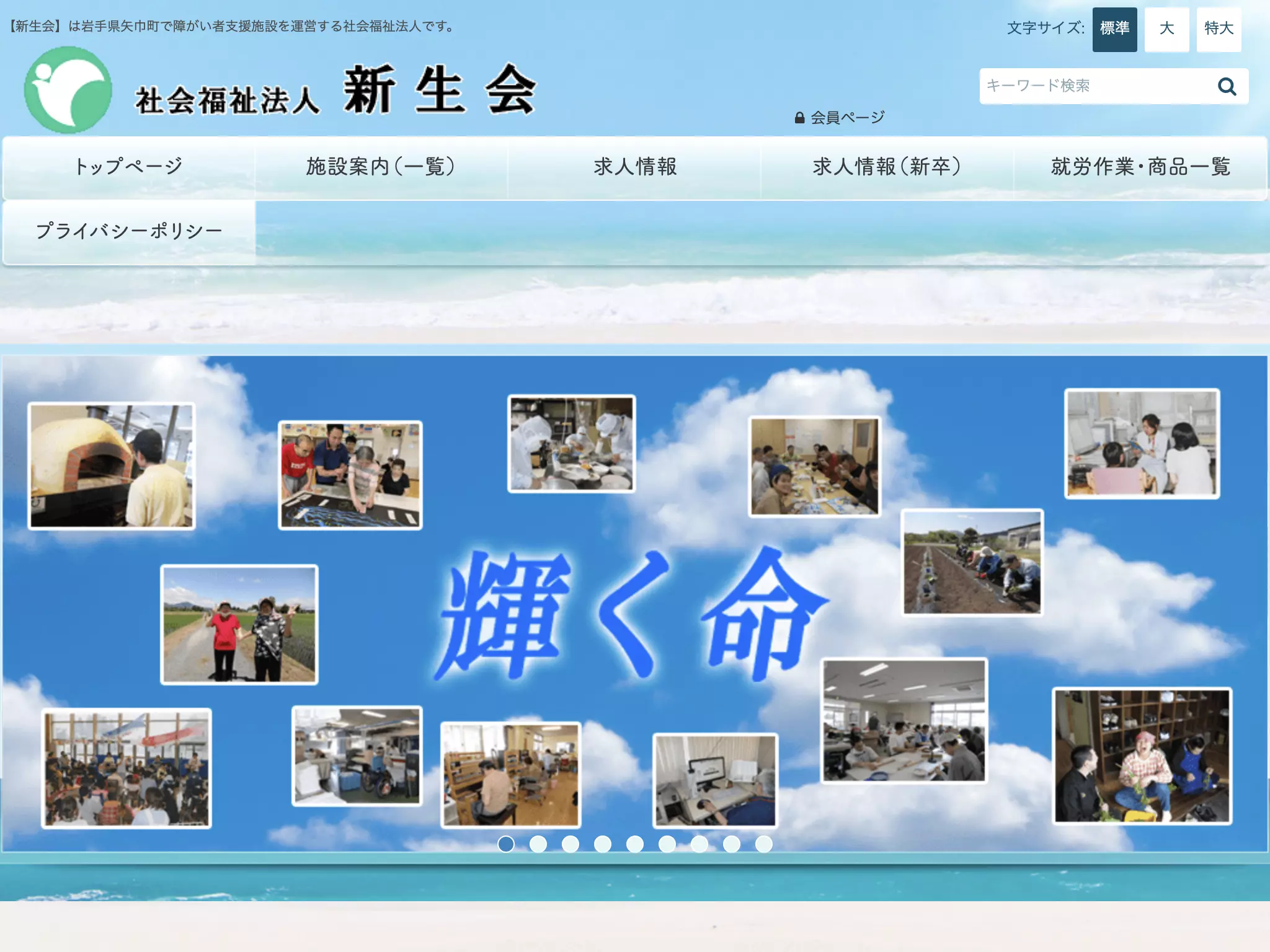The width and height of the screenshot is (1270, 952).
Task: Click the green 新生会 bird logo
Action: pyautogui.click(x=68, y=90)
